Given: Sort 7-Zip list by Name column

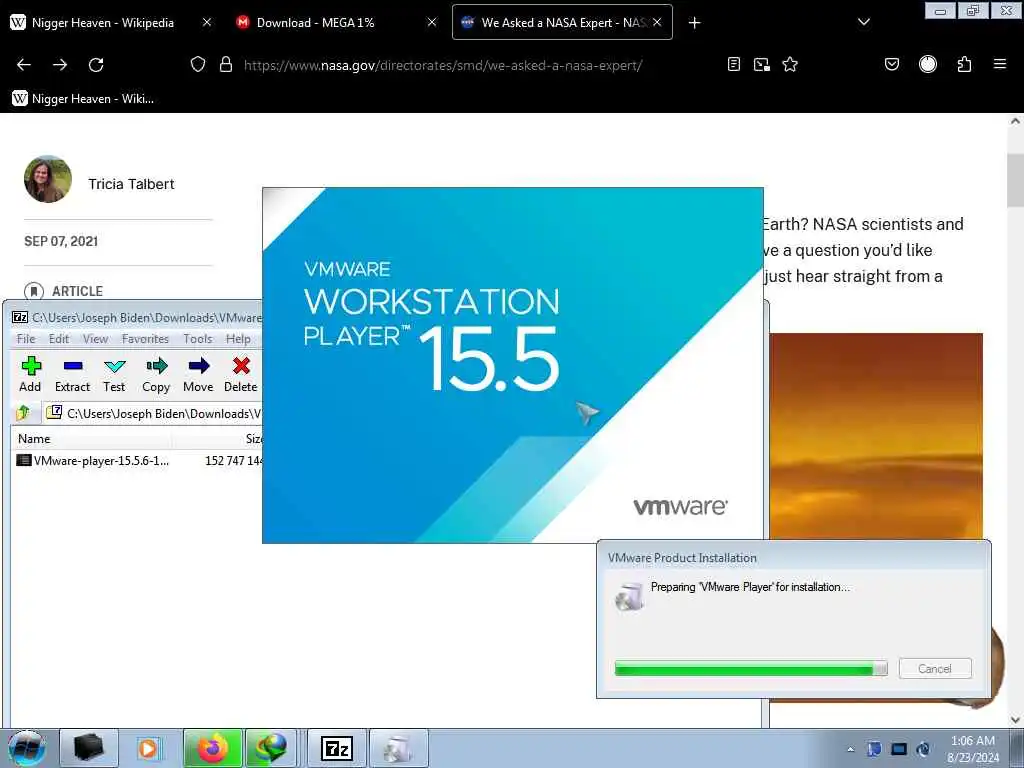Looking at the screenshot, I should 34,439.
